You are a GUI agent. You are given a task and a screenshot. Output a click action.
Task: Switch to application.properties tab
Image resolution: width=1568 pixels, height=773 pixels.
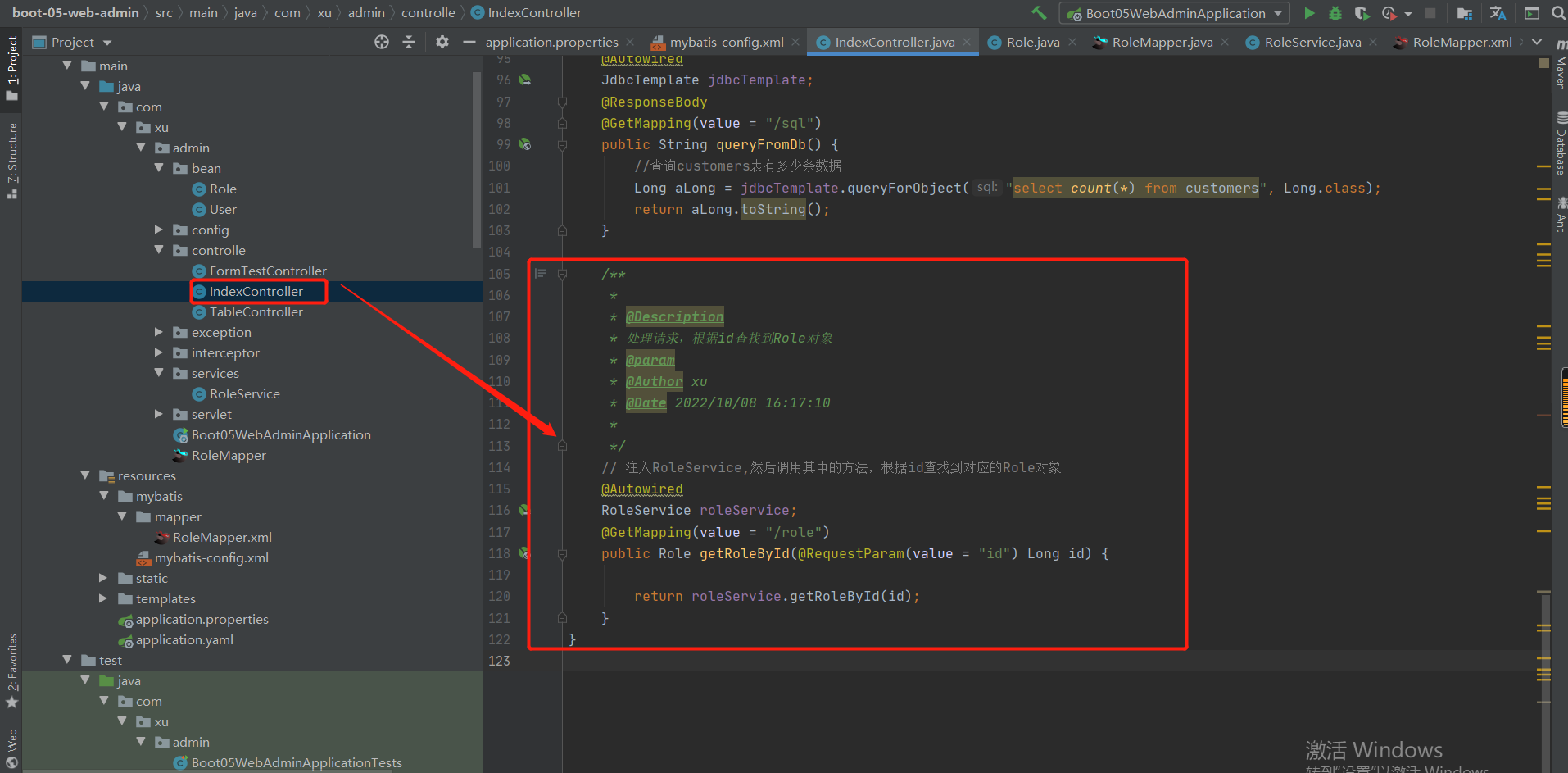[x=551, y=42]
